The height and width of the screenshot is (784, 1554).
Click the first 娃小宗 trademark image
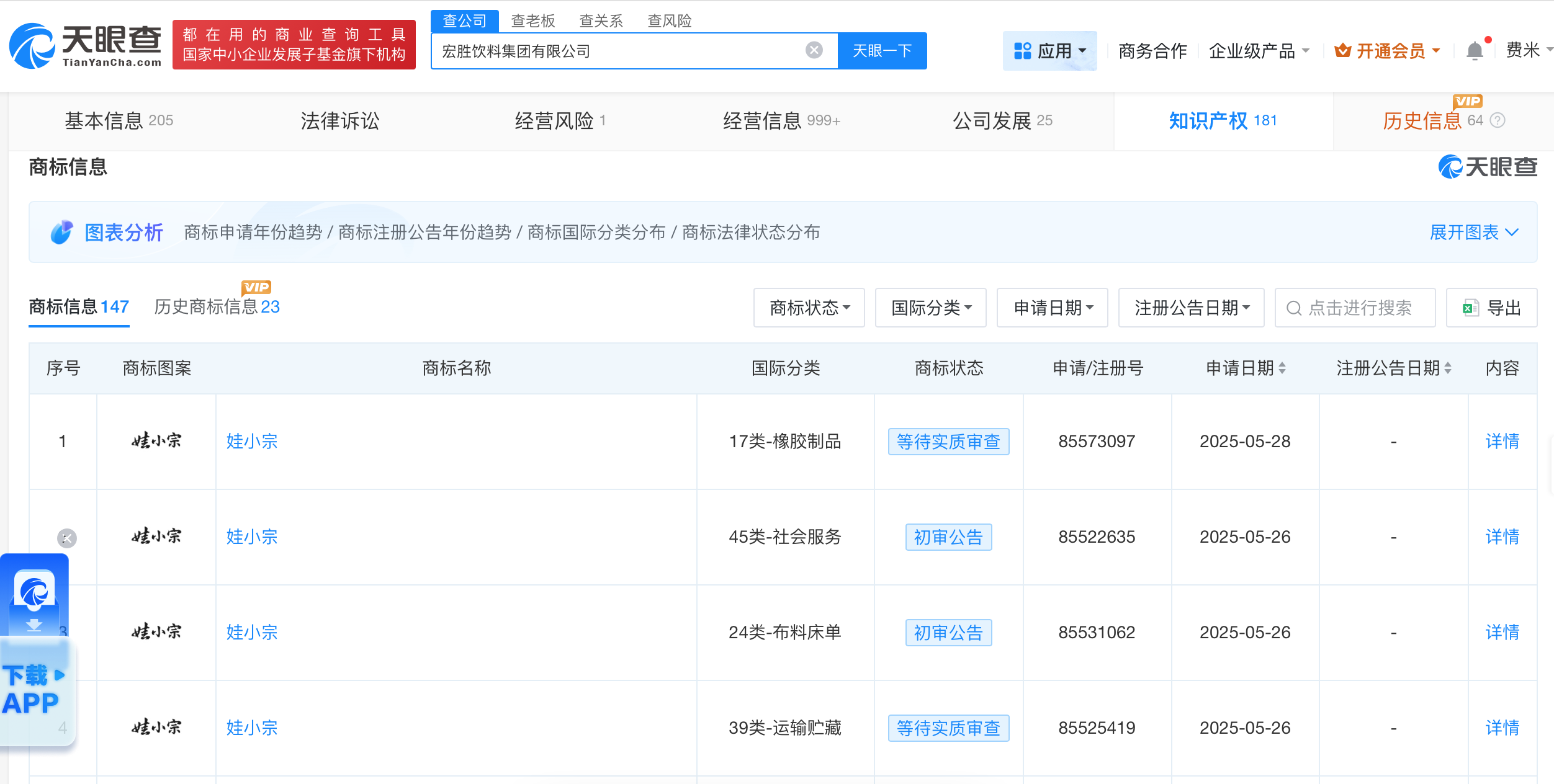pos(156,441)
